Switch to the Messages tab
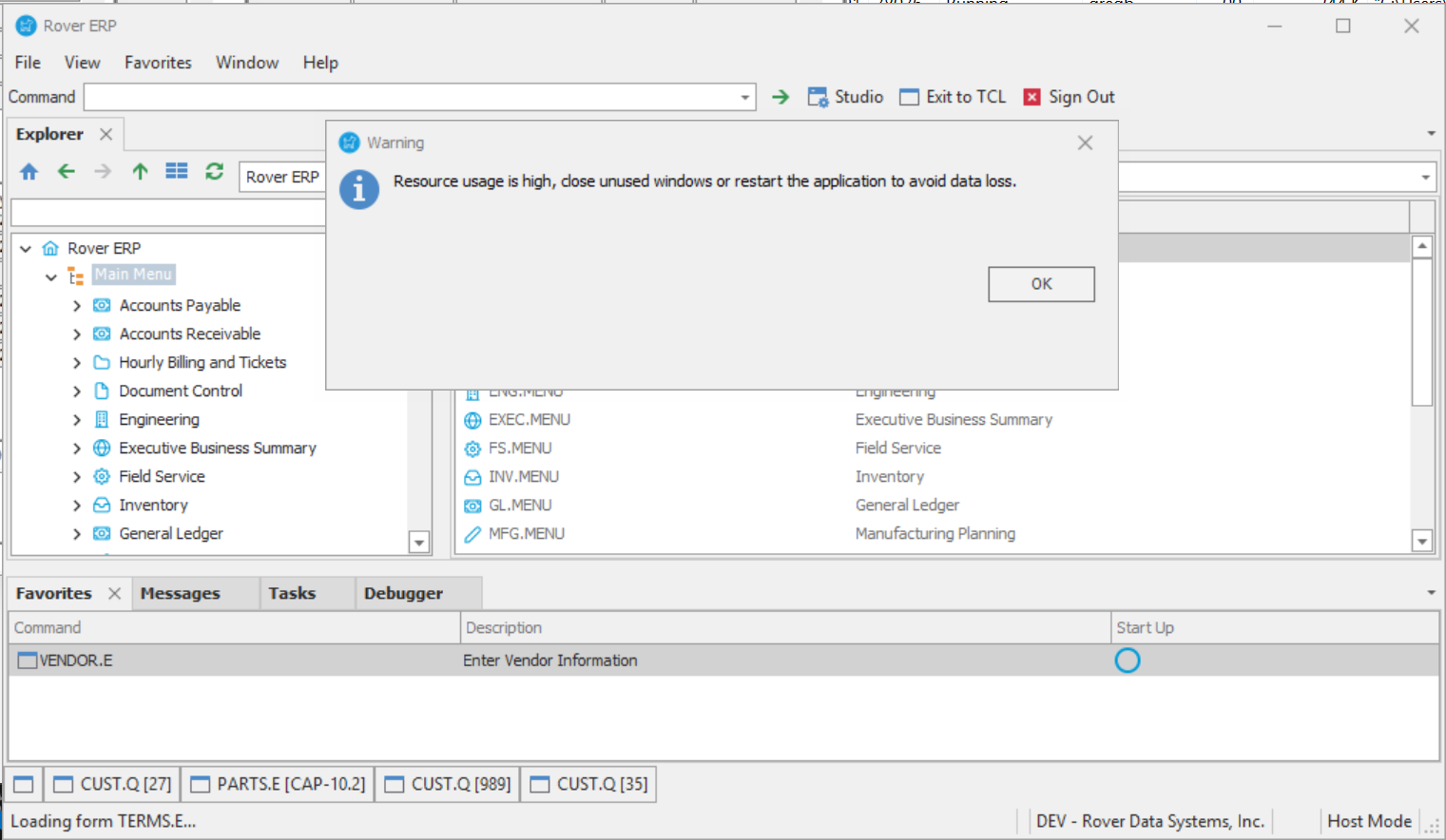The image size is (1446, 840). click(181, 593)
